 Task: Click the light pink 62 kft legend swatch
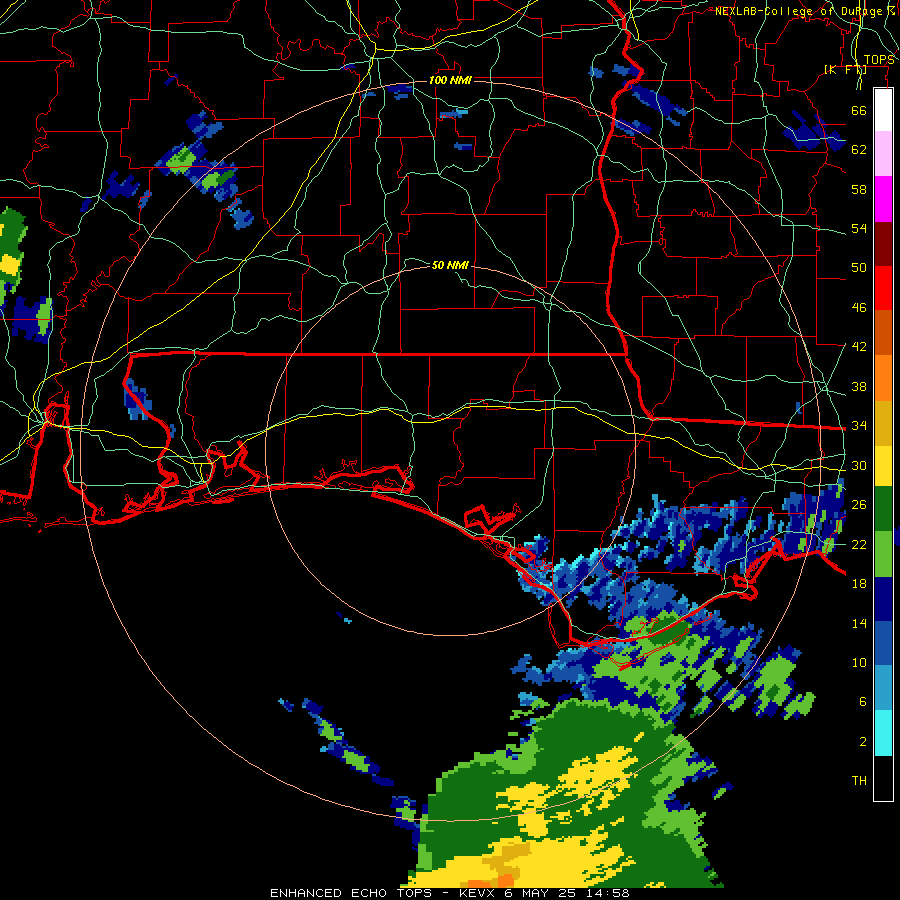[883, 154]
